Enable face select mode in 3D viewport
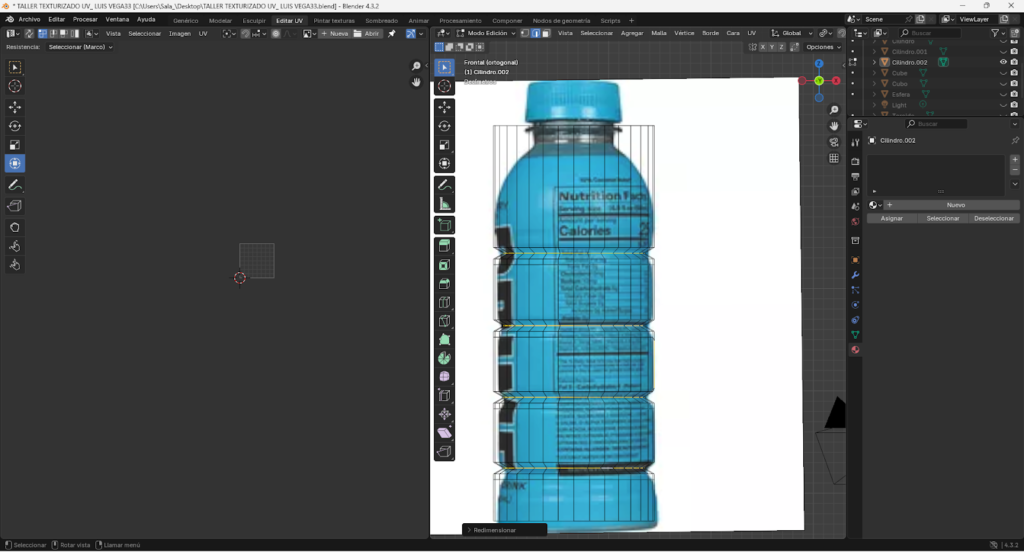The width and height of the screenshot is (1024, 552). tap(546, 33)
